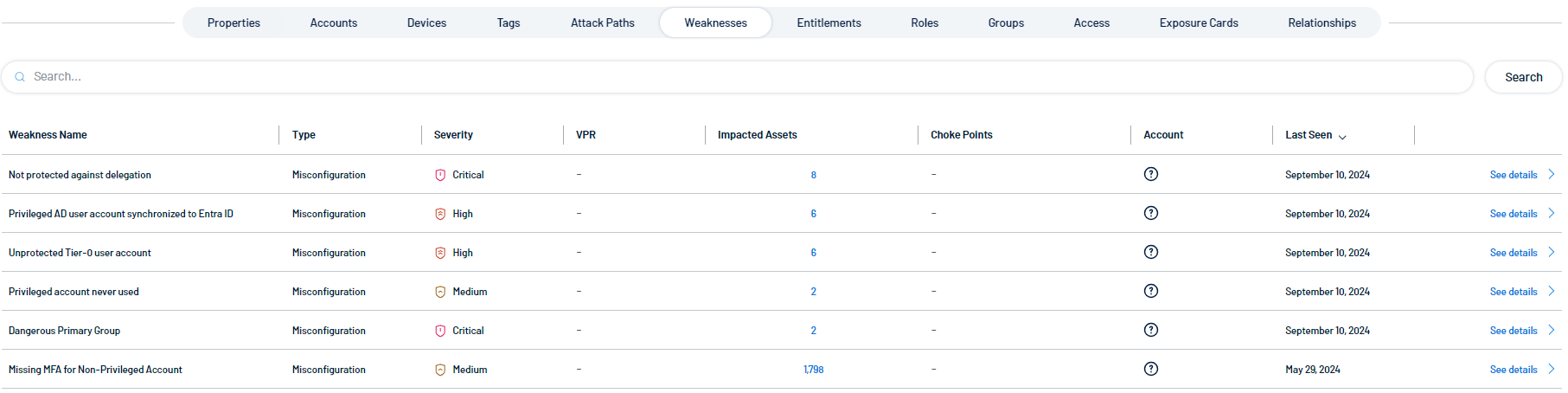Open the 1,798 impacted assets link
1568x393 pixels.
[813, 370]
